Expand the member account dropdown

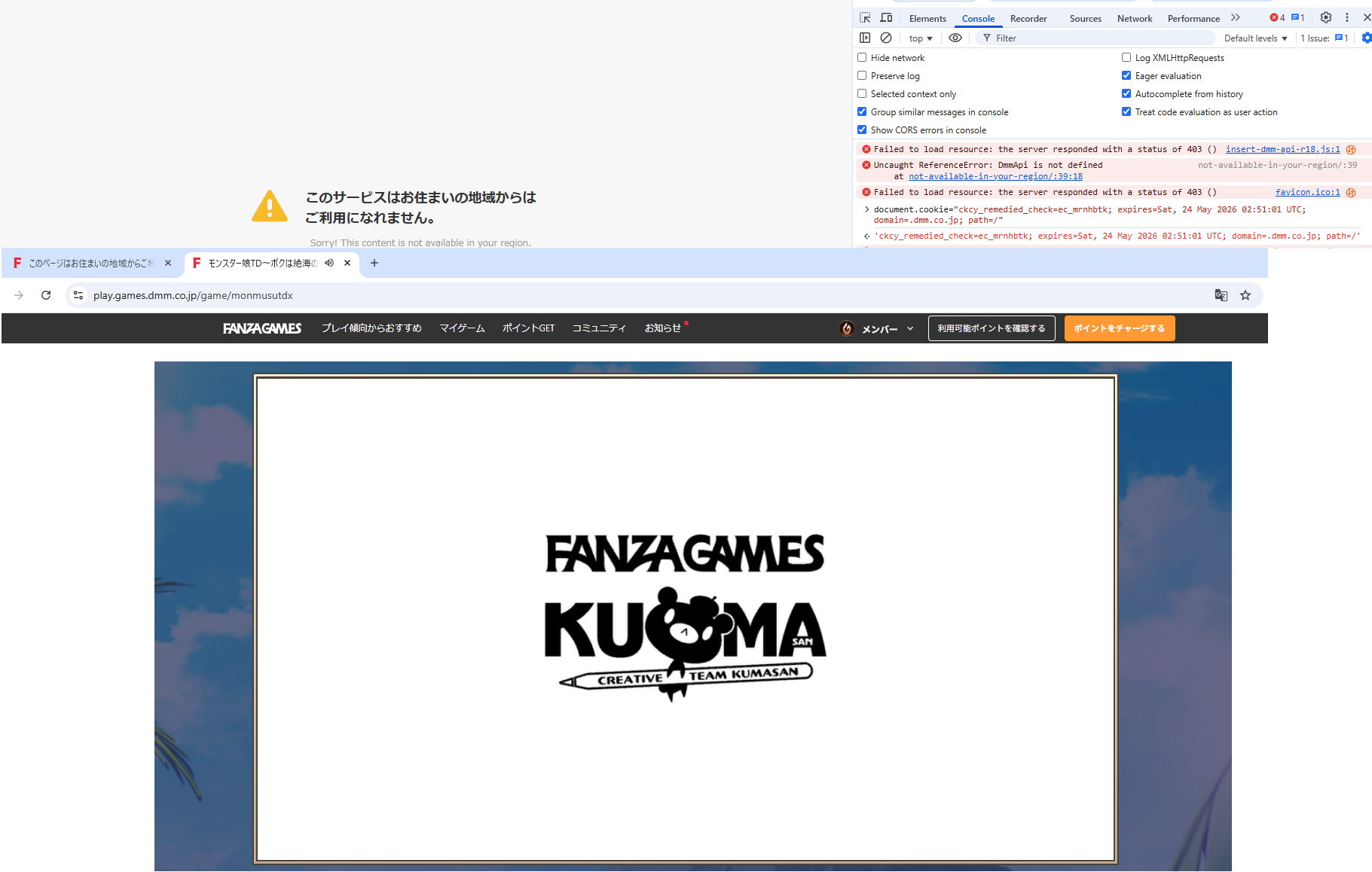(x=910, y=328)
